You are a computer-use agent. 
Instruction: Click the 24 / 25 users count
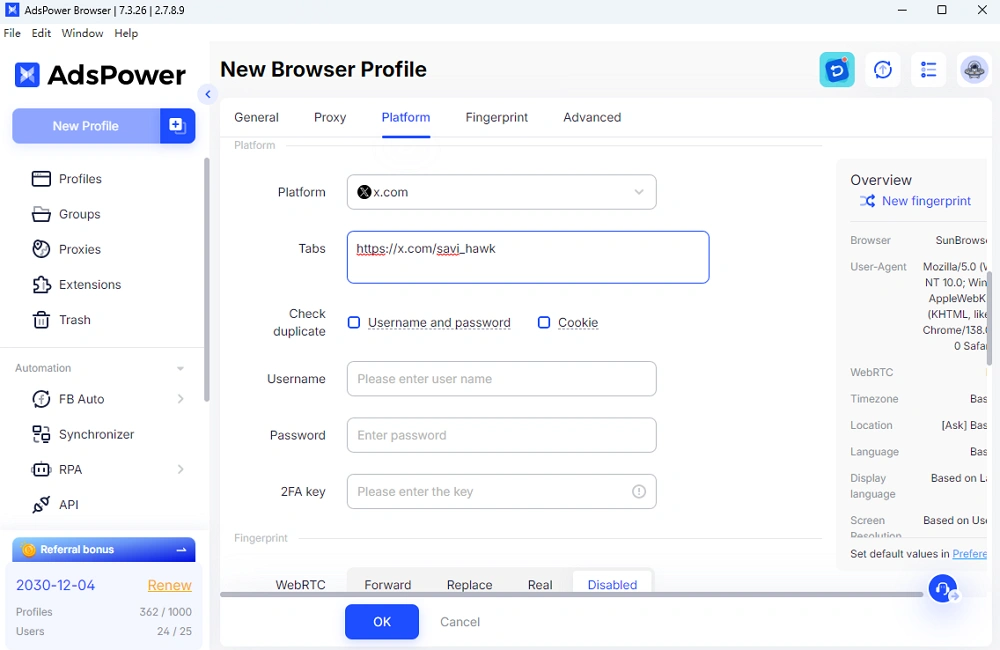coord(174,631)
